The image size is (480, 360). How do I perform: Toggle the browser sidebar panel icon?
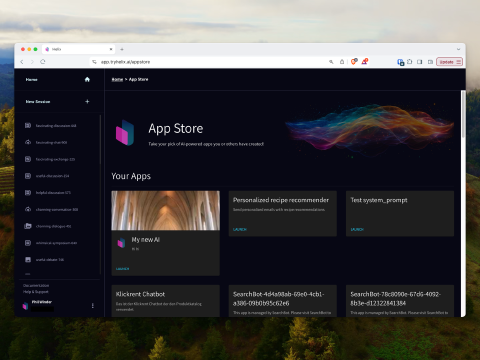420,62
